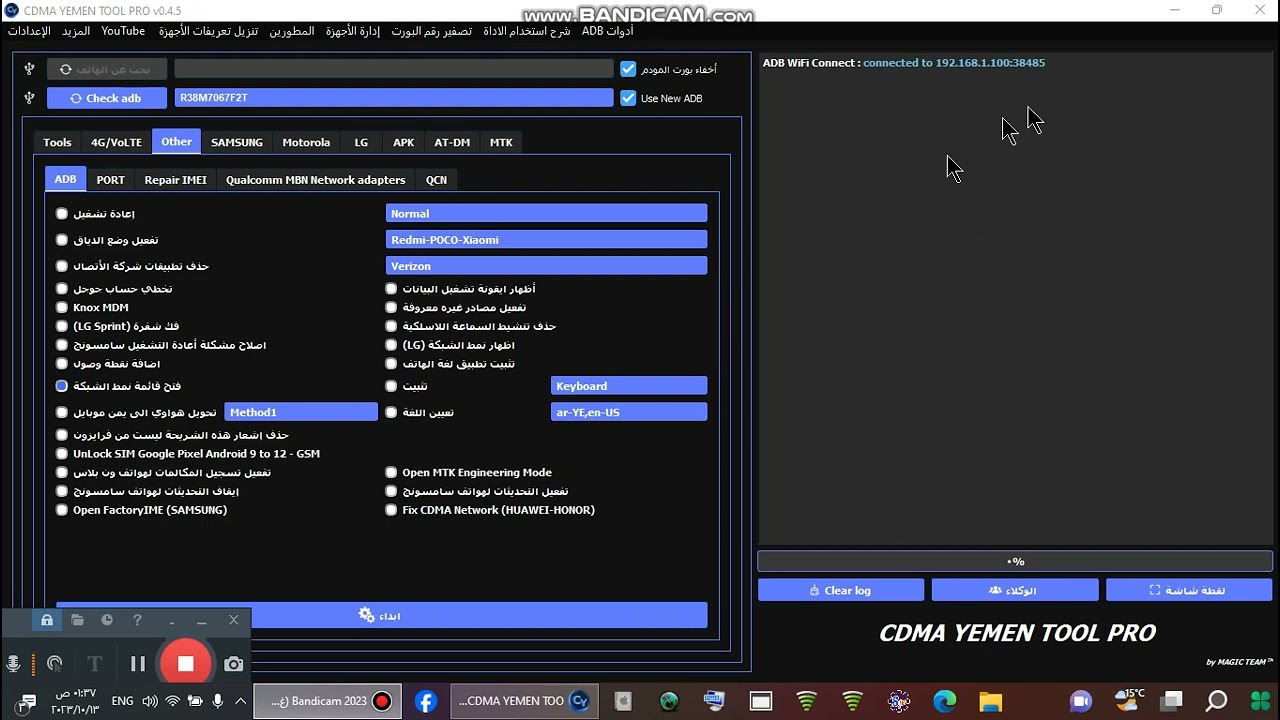Click the gear icon on the ابداء start bar
This screenshot has height=720, width=1280.
point(366,615)
